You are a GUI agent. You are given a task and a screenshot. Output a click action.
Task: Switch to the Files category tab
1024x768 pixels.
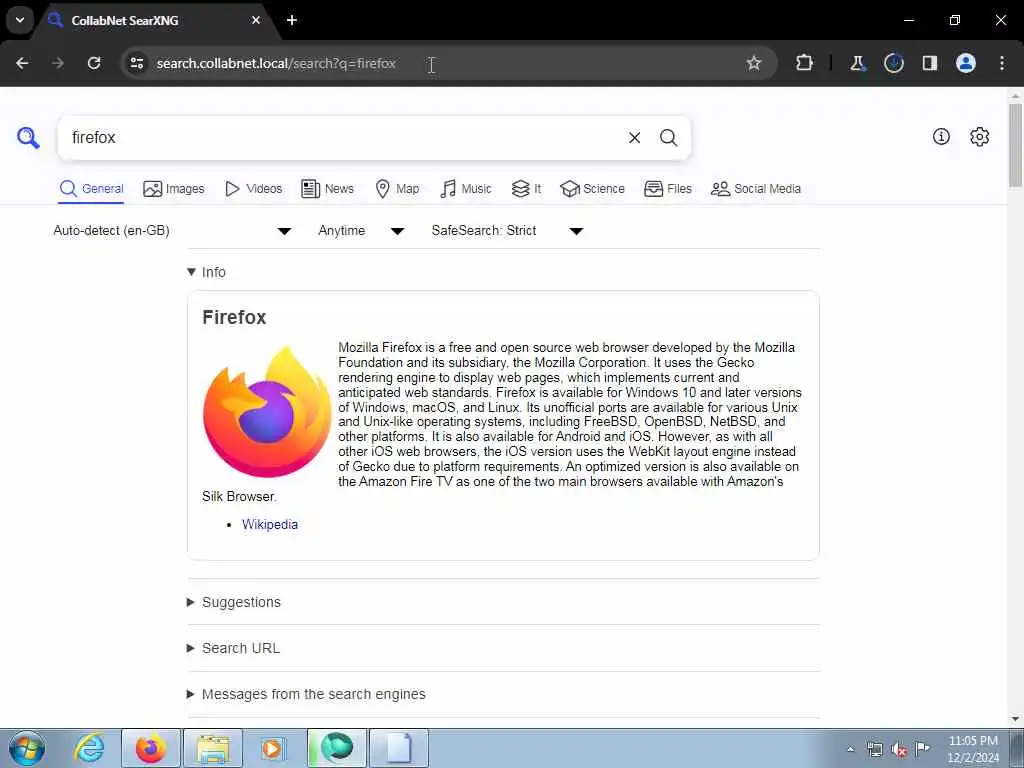667,189
